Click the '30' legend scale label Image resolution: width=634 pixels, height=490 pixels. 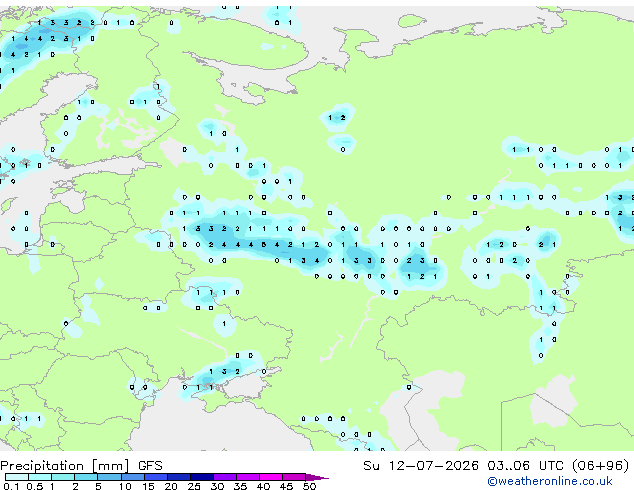click(x=217, y=486)
